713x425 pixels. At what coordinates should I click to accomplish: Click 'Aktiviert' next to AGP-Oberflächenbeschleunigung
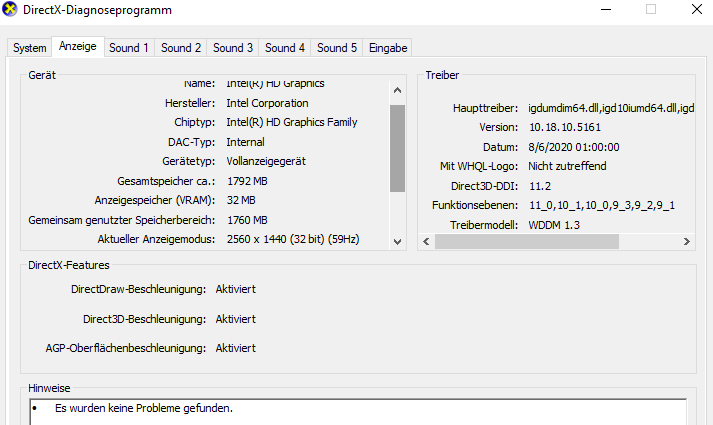tap(236, 348)
